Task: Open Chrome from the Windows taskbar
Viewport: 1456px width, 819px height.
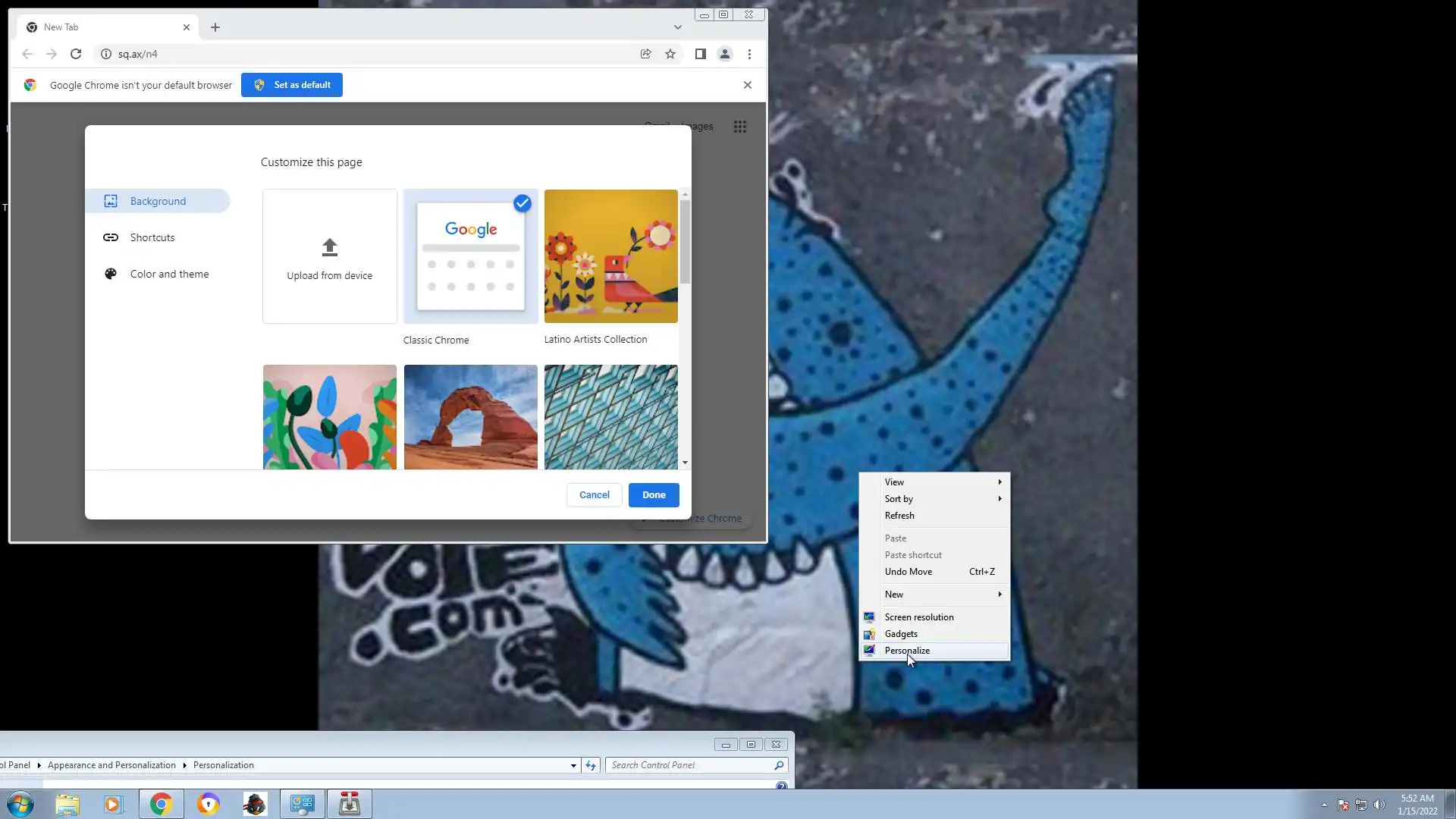Action: pyautogui.click(x=161, y=804)
